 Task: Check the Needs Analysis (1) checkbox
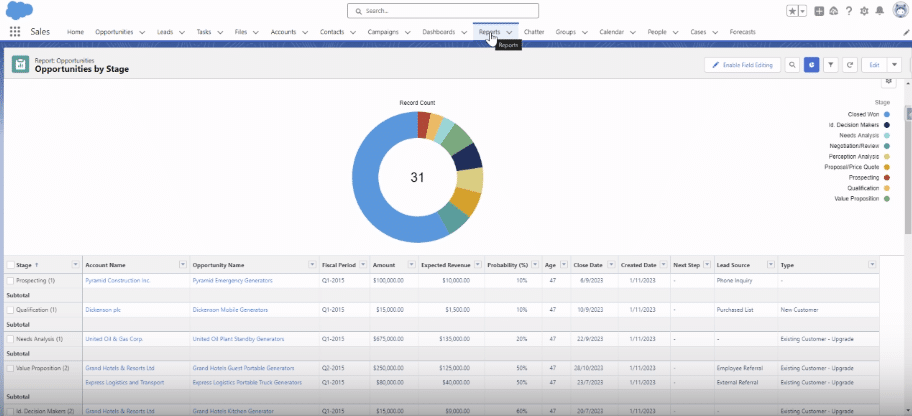click(x=10, y=339)
